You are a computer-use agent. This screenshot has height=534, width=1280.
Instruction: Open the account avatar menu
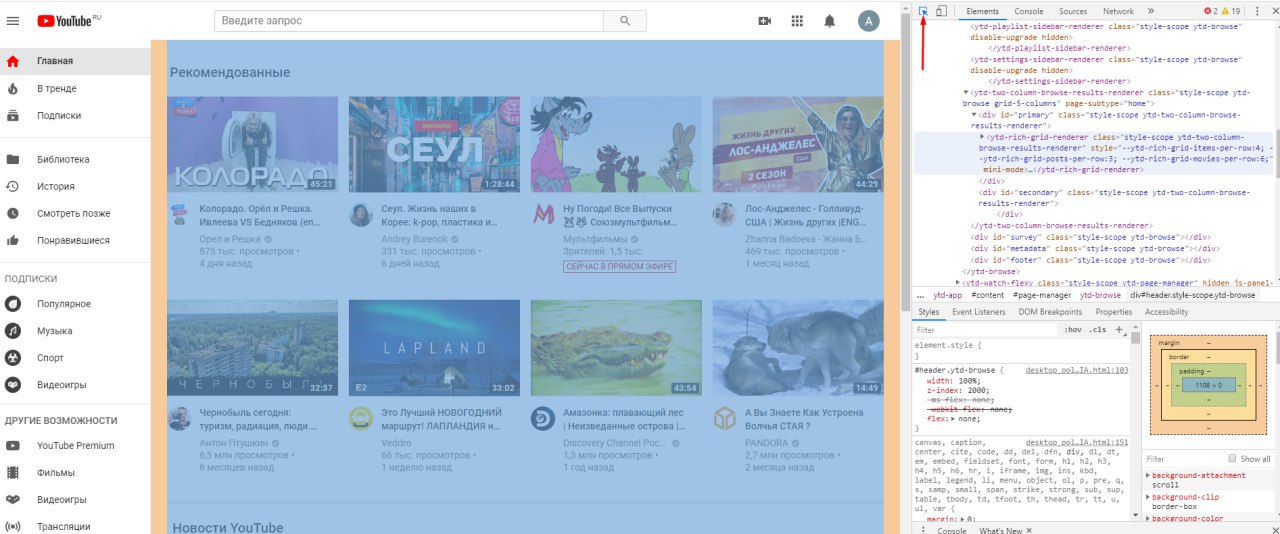(x=869, y=20)
